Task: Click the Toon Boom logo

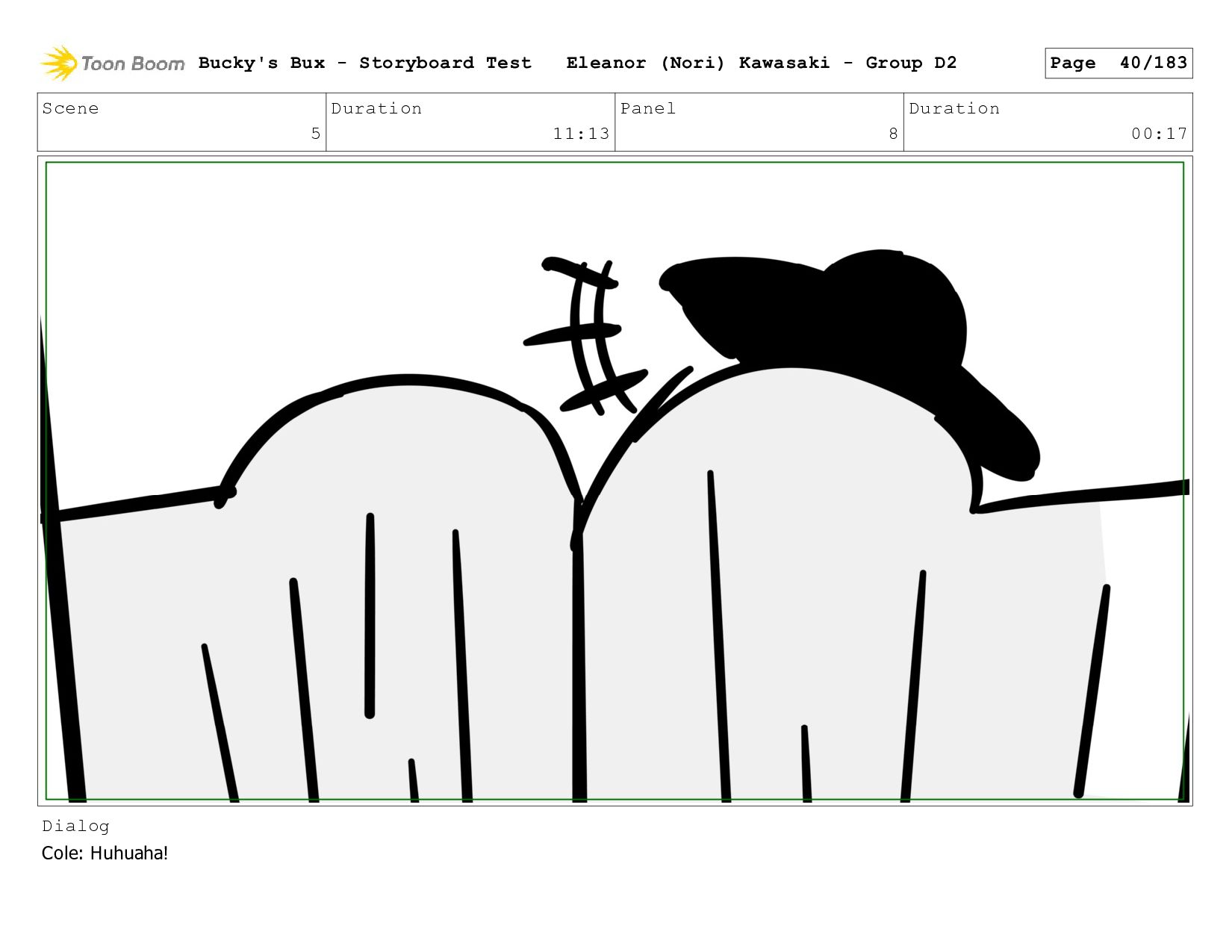Action: [112, 63]
